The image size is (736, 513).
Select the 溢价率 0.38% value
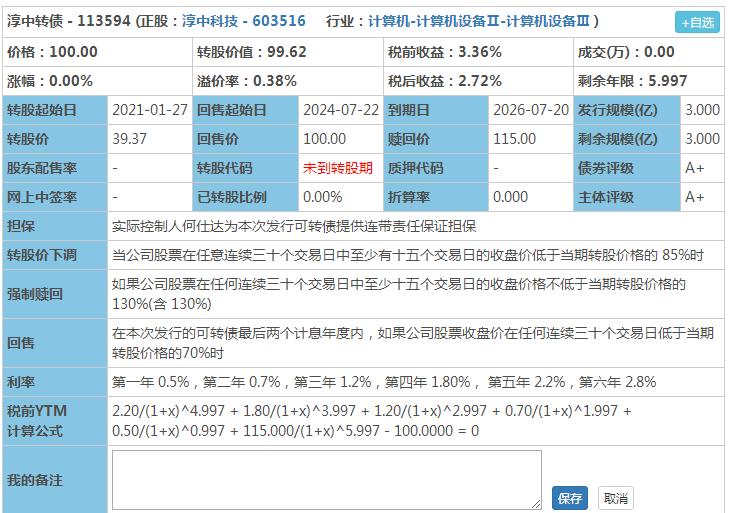point(275,81)
